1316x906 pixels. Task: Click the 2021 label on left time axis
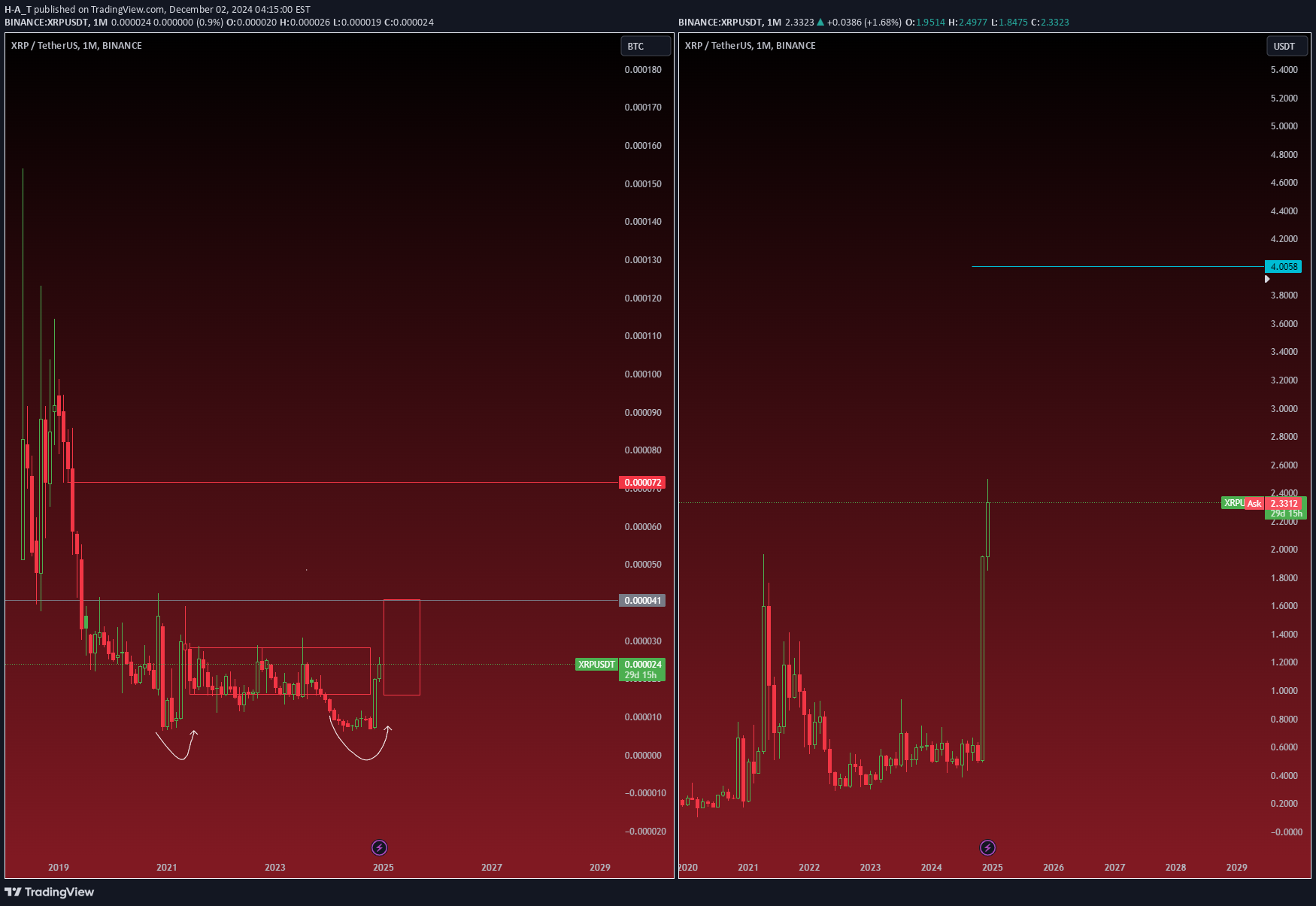(x=167, y=867)
